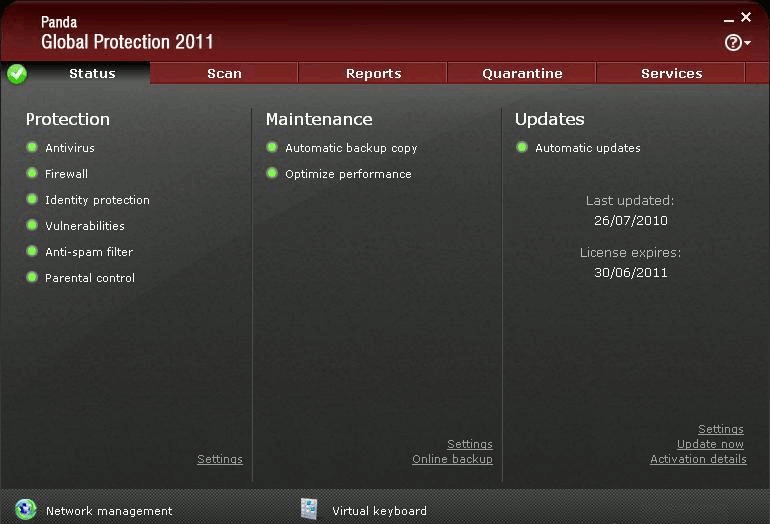770x524 pixels.
Task: Select the Automatic updates item
Action: tap(588, 148)
